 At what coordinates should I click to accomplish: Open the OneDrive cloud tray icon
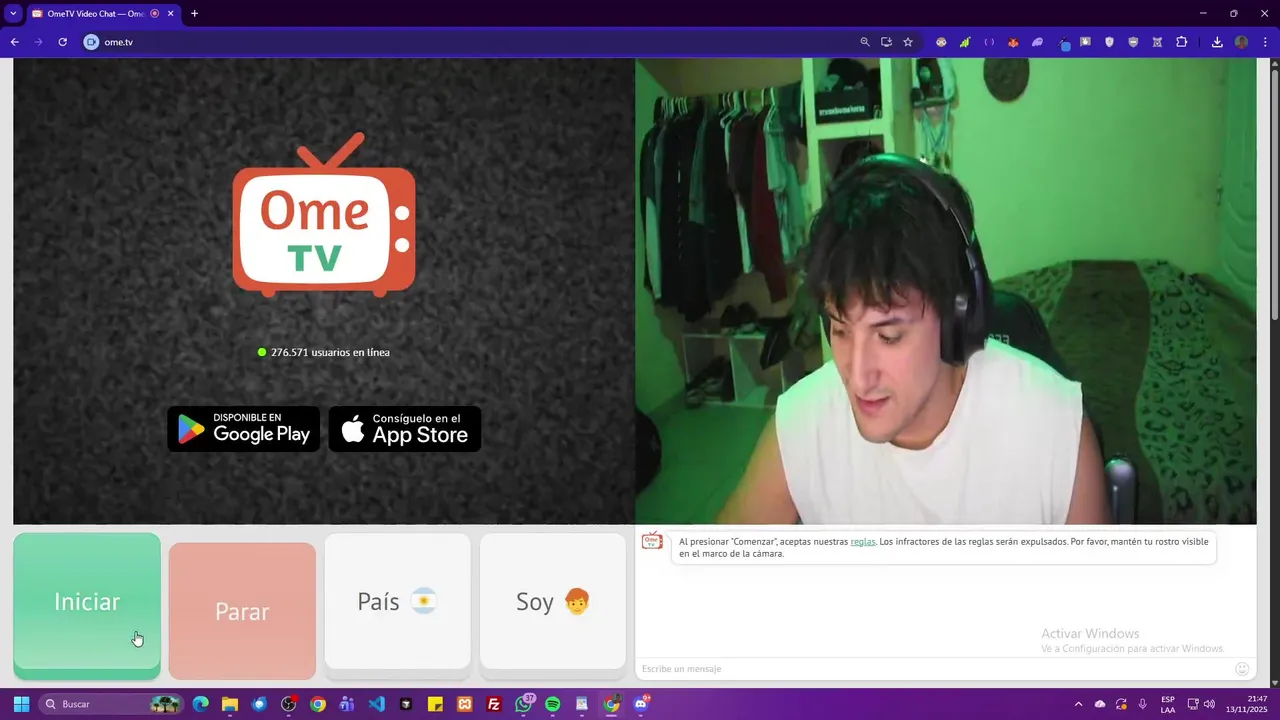coord(1100,704)
